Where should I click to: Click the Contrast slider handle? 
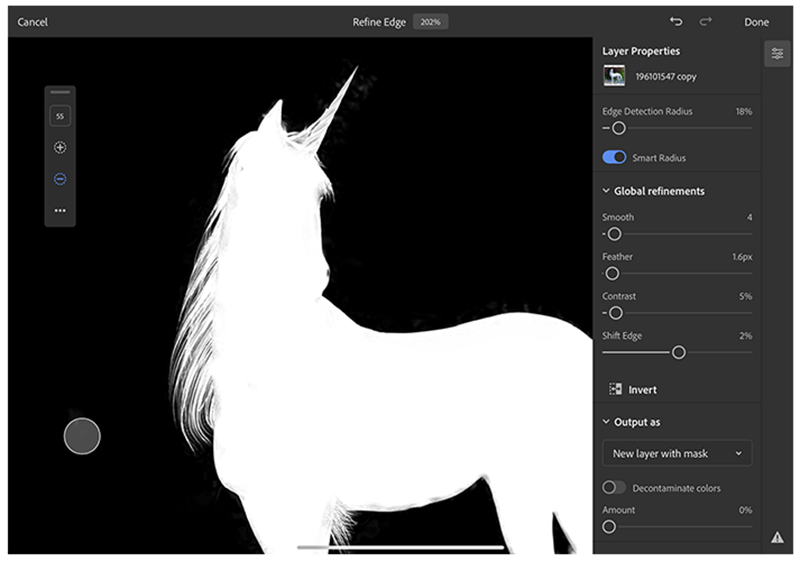616,313
